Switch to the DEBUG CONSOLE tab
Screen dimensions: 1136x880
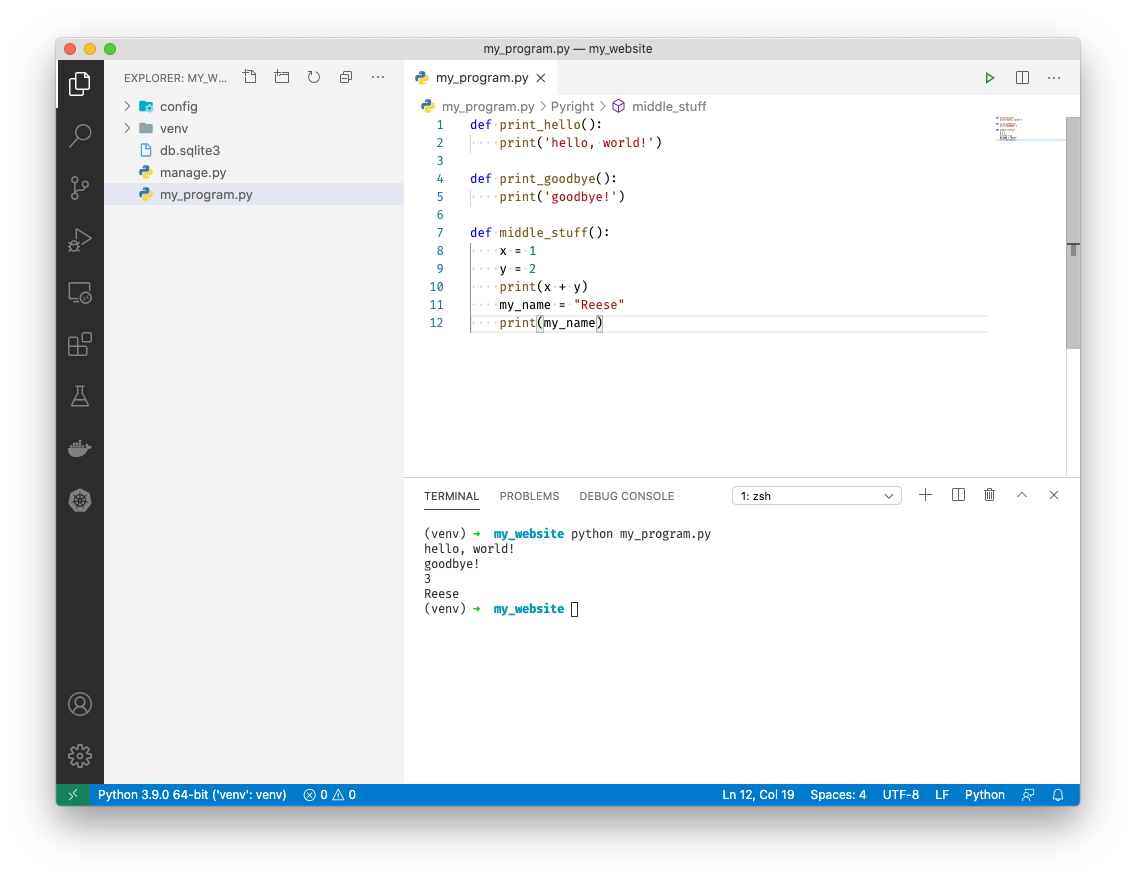[626, 496]
